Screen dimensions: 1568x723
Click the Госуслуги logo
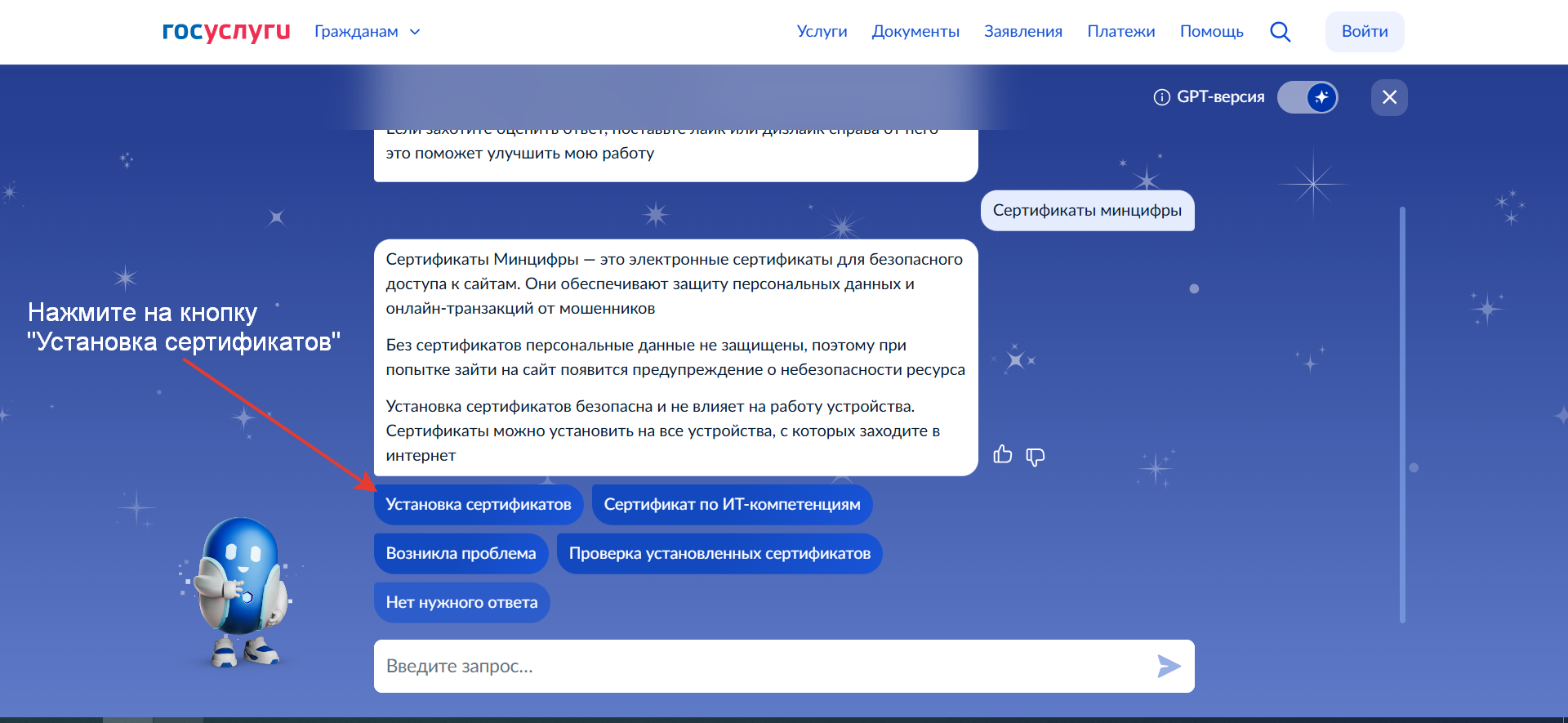pyautogui.click(x=226, y=31)
